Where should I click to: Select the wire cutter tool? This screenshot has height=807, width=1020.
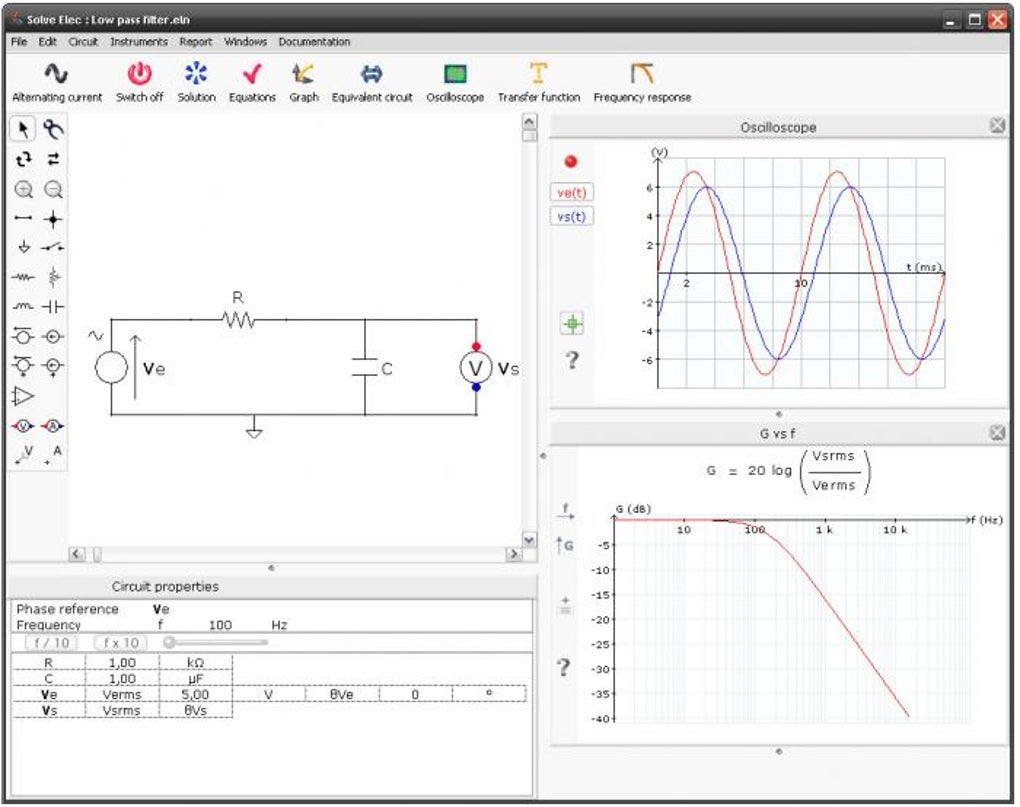(x=53, y=129)
